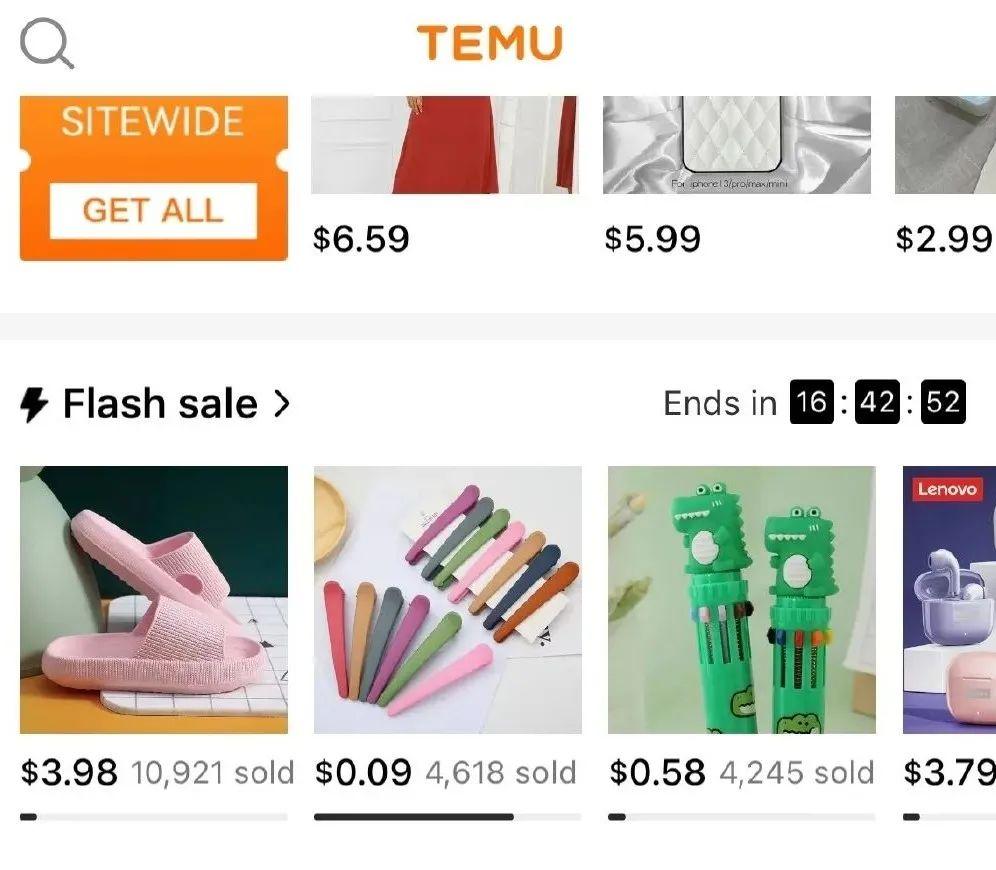The width and height of the screenshot is (996, 870).
Task: View the white quilted phone case image
Action: [737, 145]
